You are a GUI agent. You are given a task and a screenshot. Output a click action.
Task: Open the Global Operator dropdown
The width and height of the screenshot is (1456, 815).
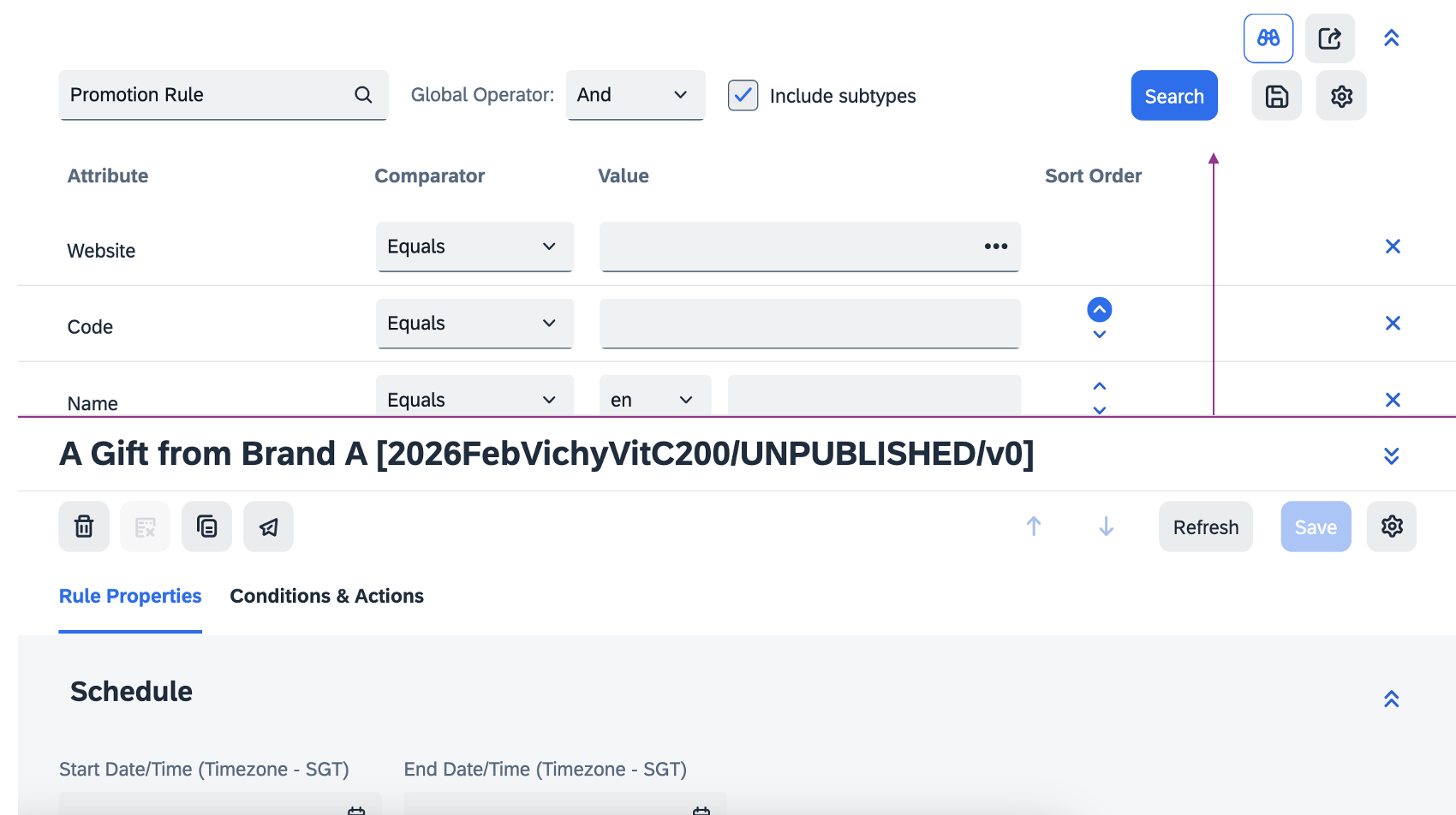(x=635, y=95)
